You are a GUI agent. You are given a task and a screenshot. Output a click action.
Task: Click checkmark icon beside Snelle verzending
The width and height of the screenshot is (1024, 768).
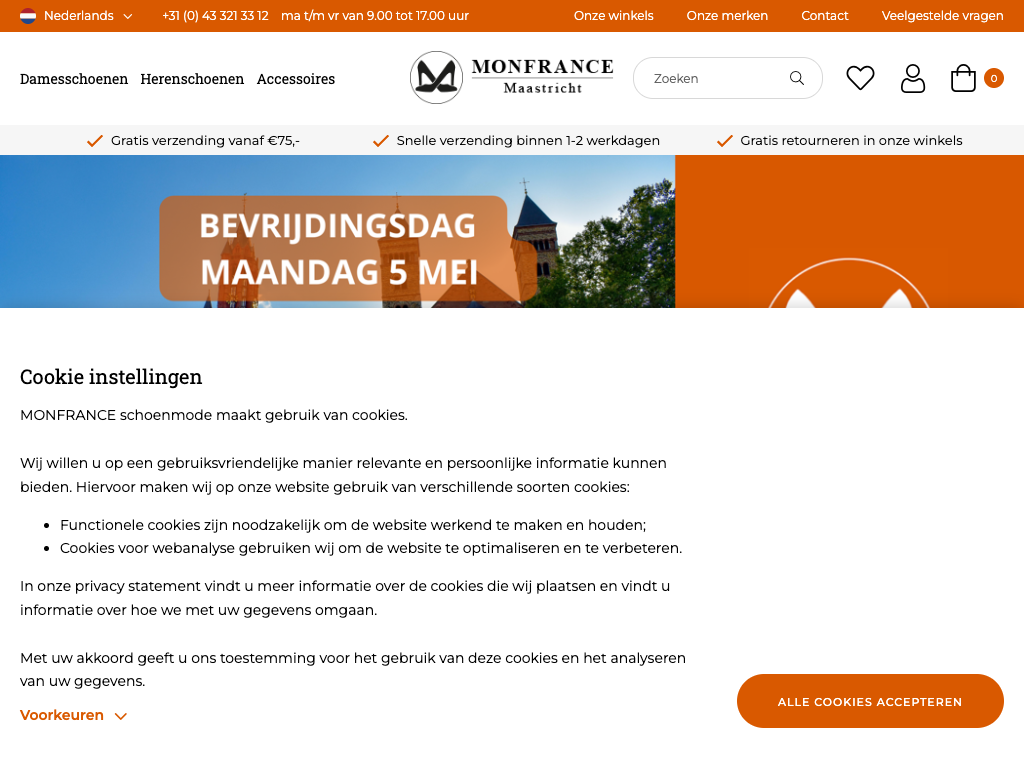coord(381,140)
